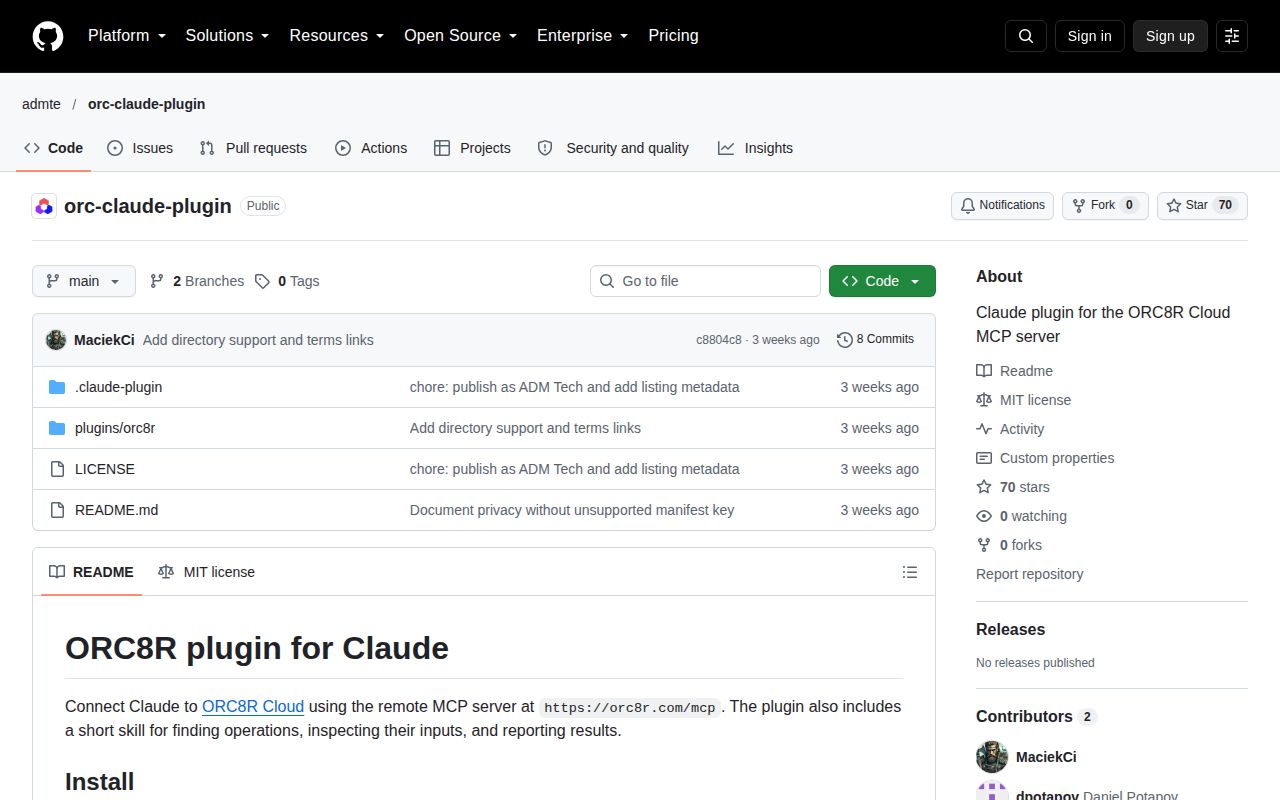Click the branch icon beside Branches
The height and width of the screenshot is (800, 1280).
(x=157, y=281)
